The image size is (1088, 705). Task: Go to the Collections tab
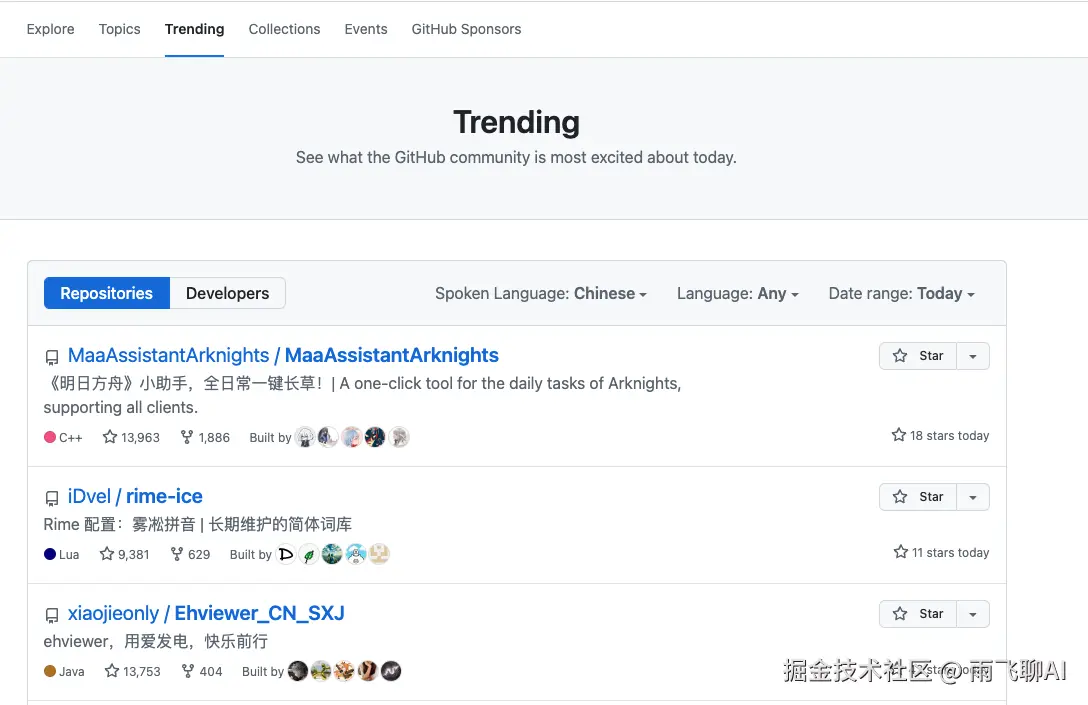click(284, 29)
